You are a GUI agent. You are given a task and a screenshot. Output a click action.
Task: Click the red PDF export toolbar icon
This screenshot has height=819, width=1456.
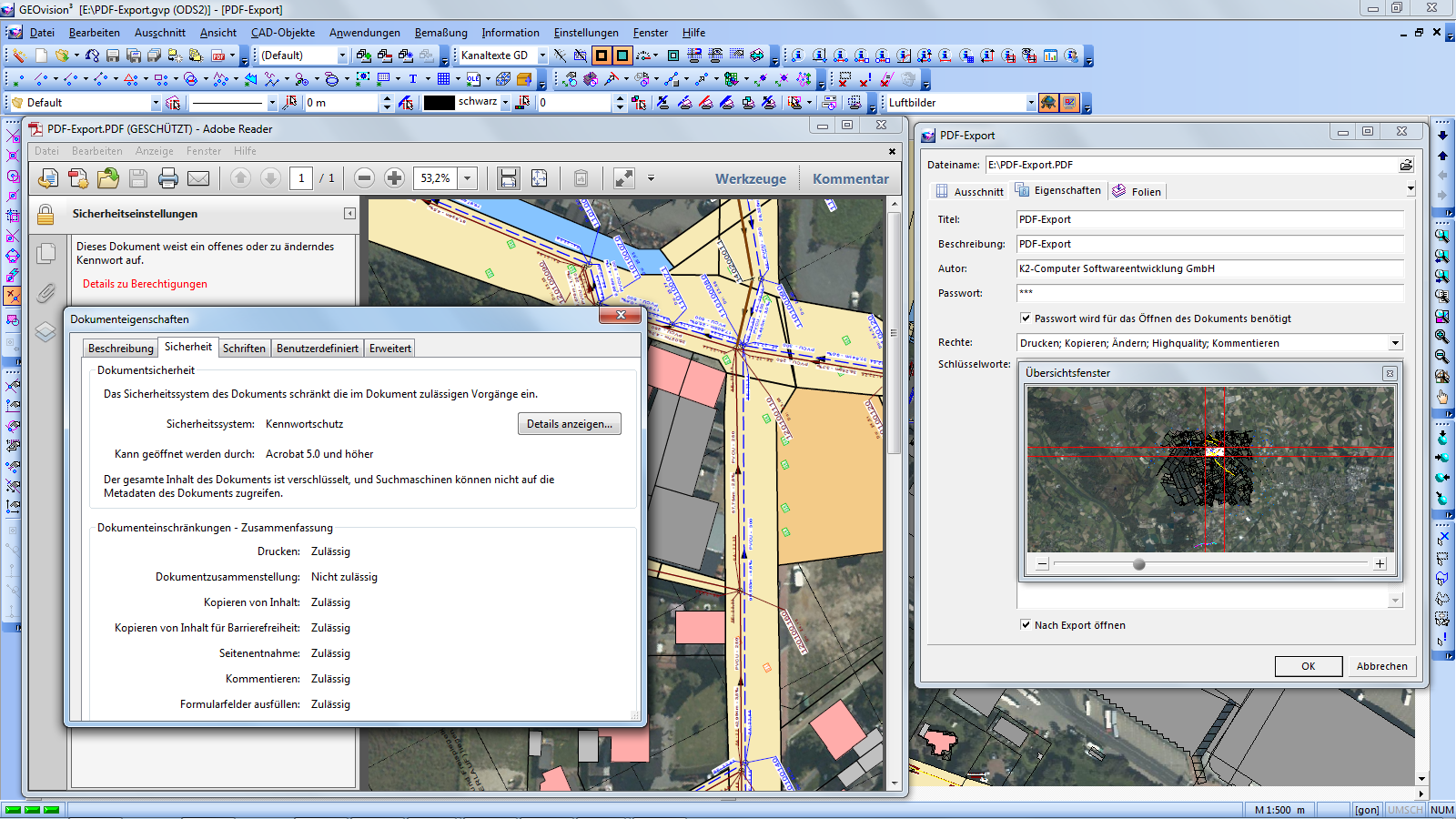(218, 56)
